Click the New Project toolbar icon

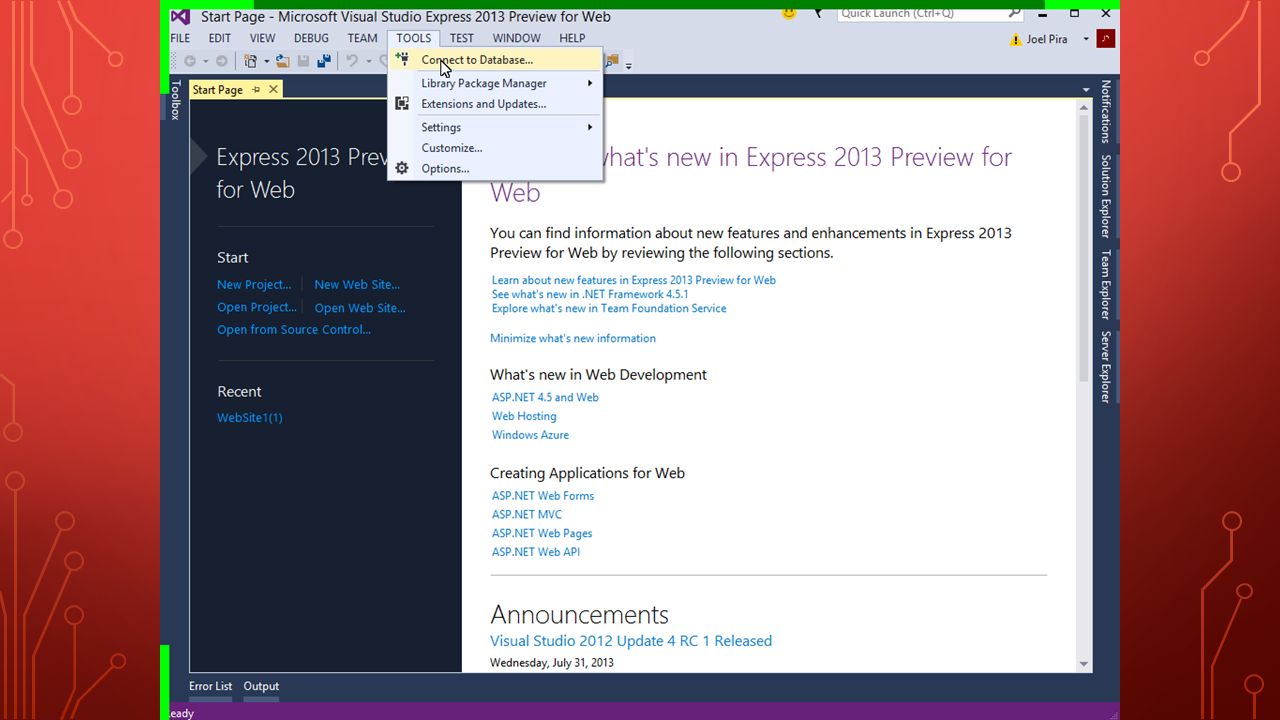[251, 61]
